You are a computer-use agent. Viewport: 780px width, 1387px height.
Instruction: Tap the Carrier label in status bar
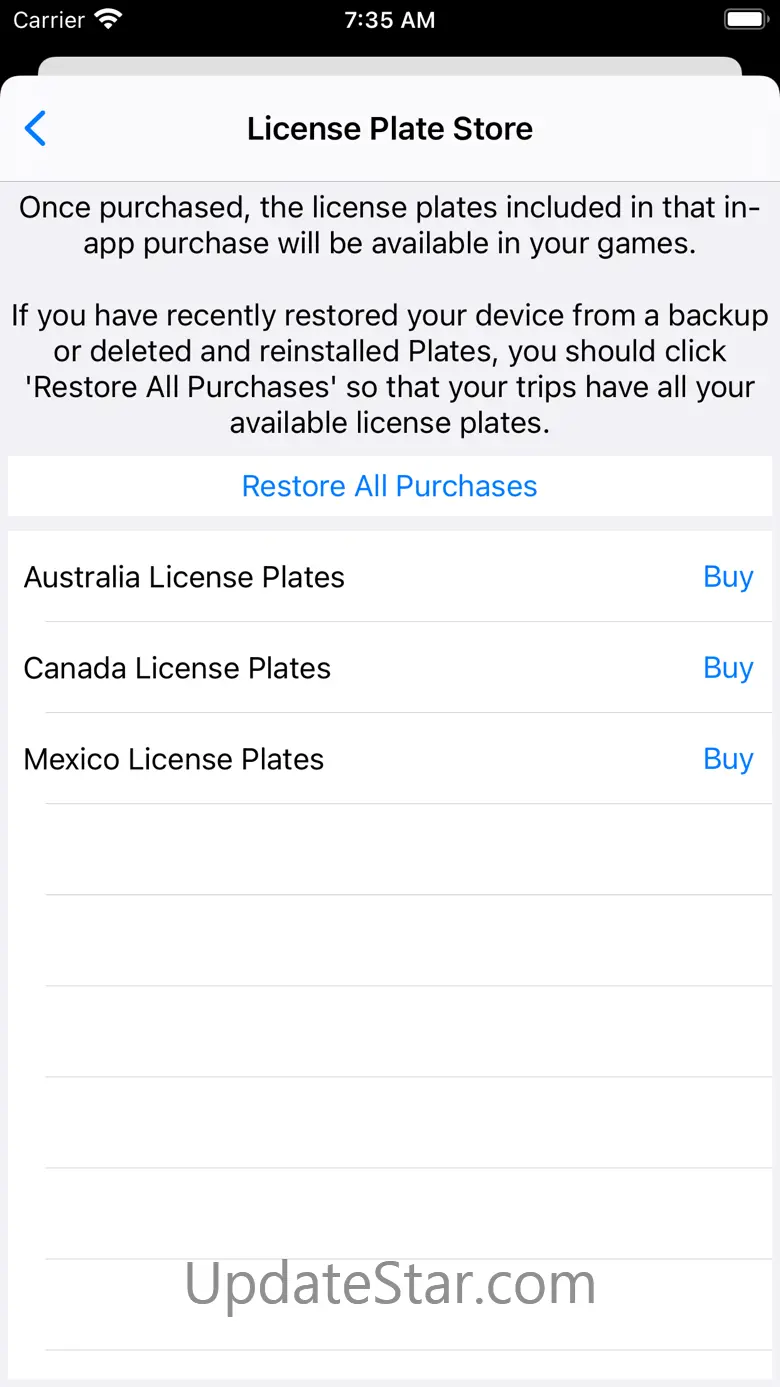[49, 20]
